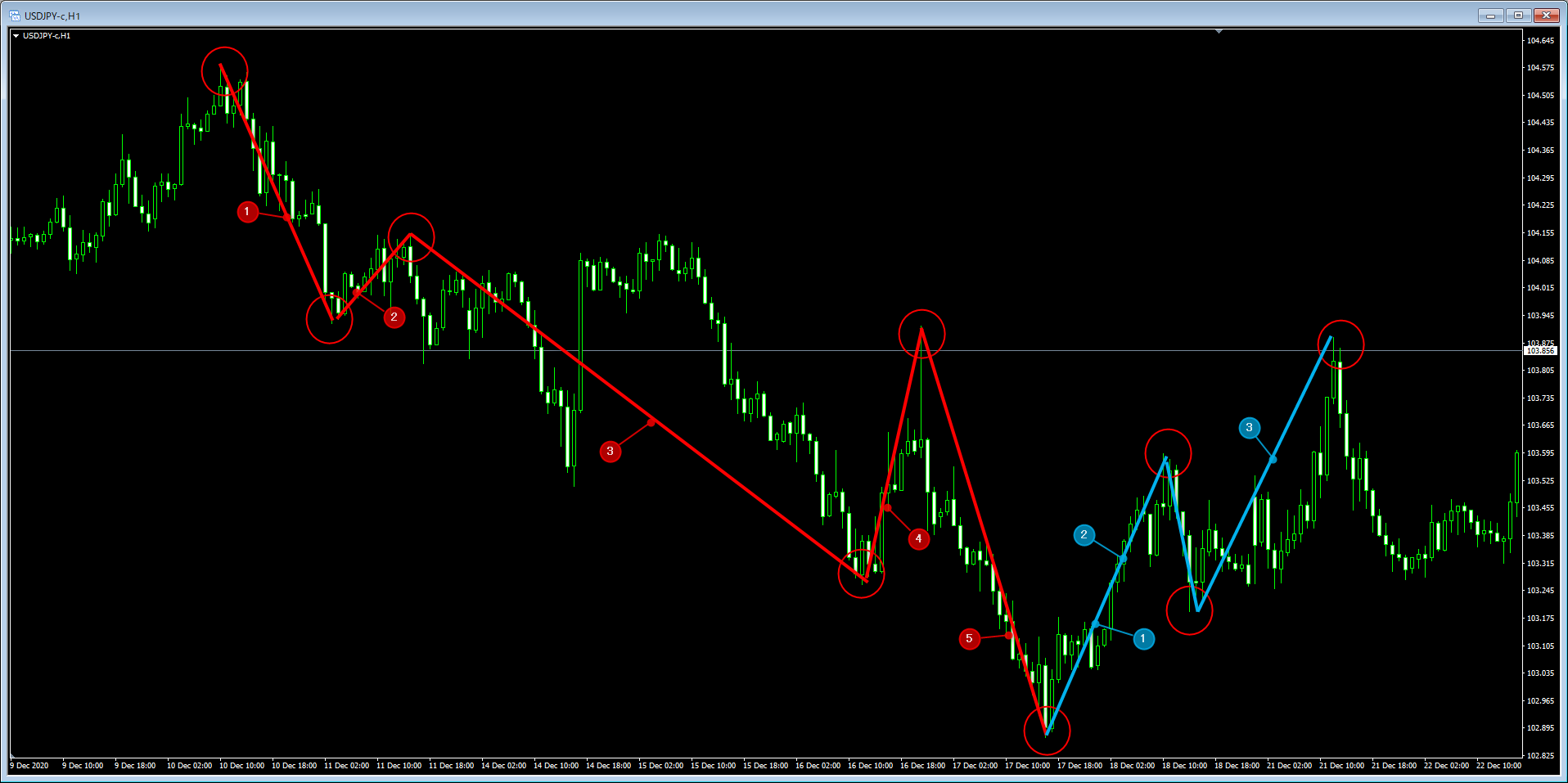Viewport: 1568px width, 783px height.
Task: Restore down the USDJPY-c,H1 chart window
Action: pos(1518,16)
